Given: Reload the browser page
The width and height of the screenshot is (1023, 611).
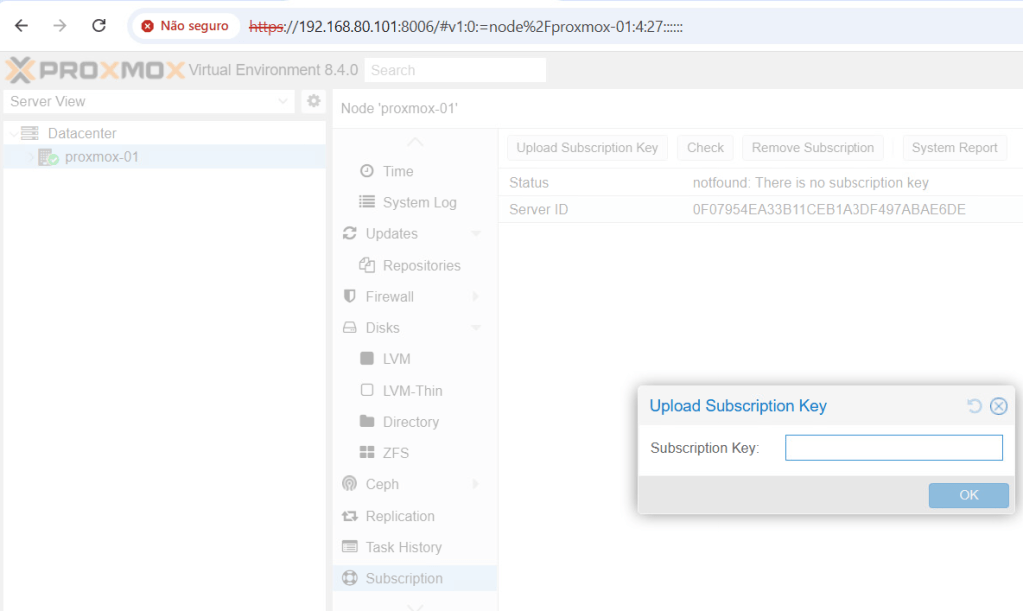Looking at the screenshot, I should click(x=98, y=26).
